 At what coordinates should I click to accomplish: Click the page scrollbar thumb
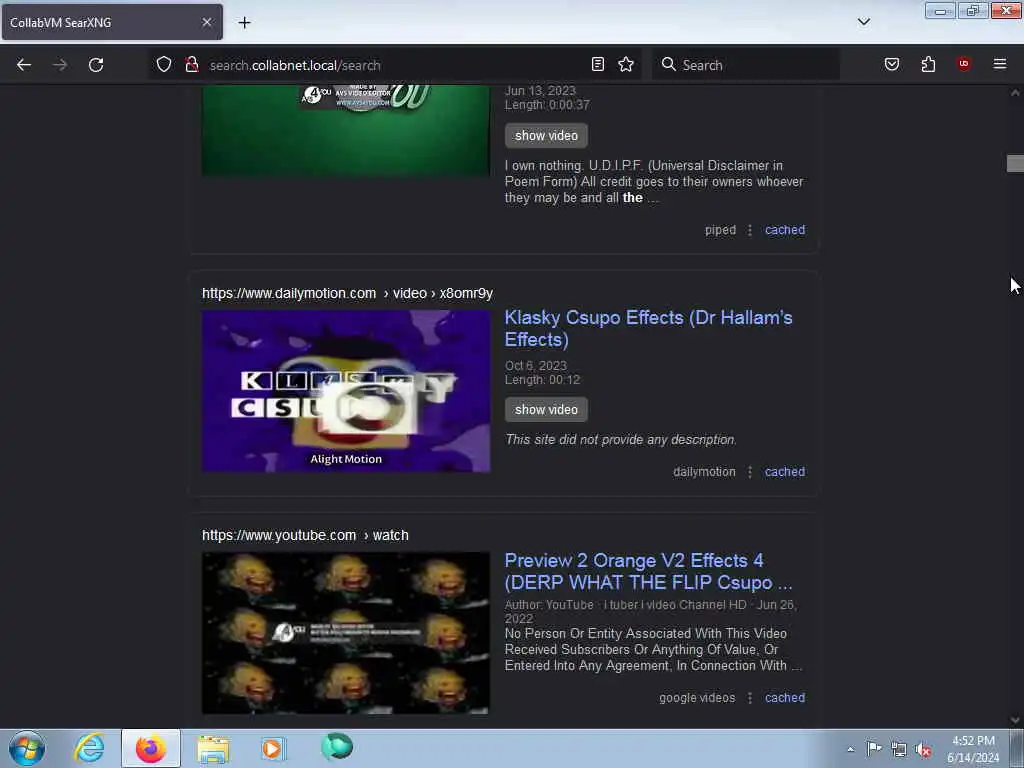(1015, 163)
